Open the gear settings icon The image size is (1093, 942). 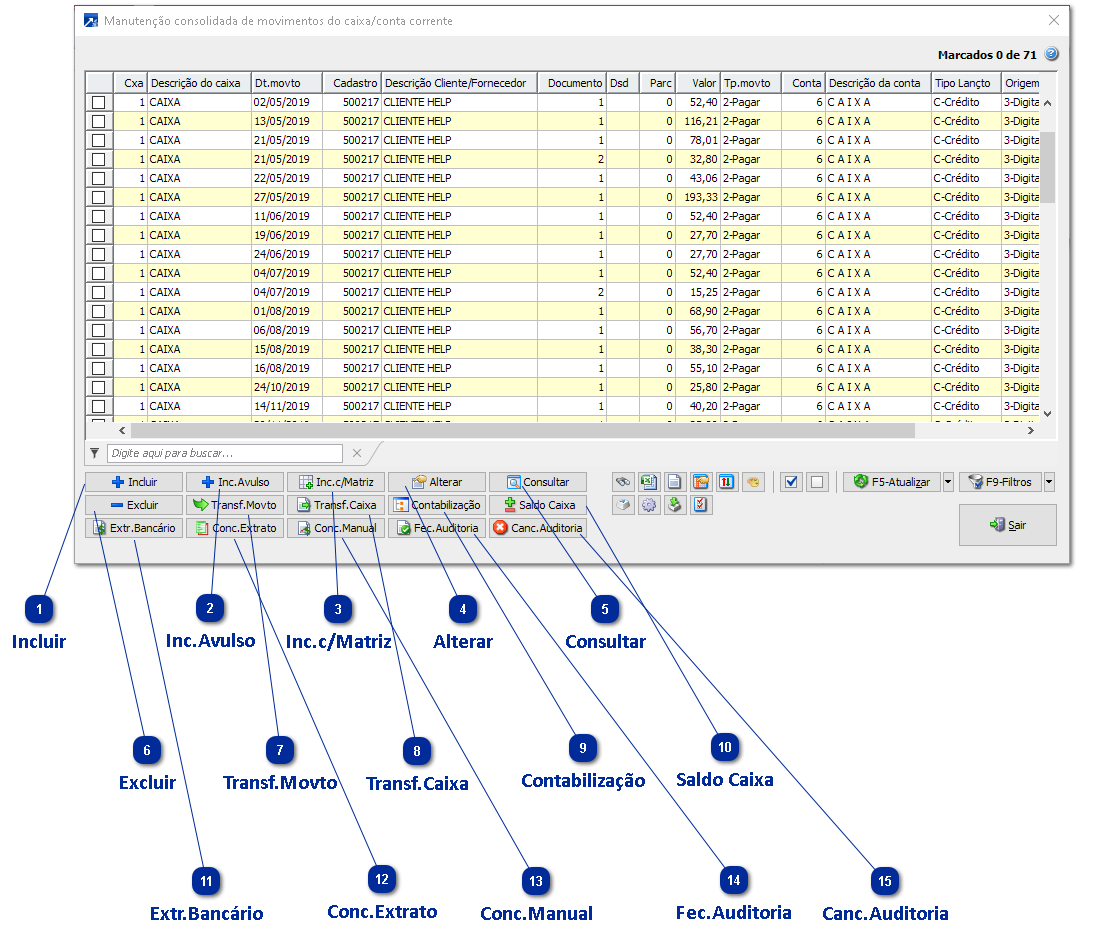(x=648, y=505)
